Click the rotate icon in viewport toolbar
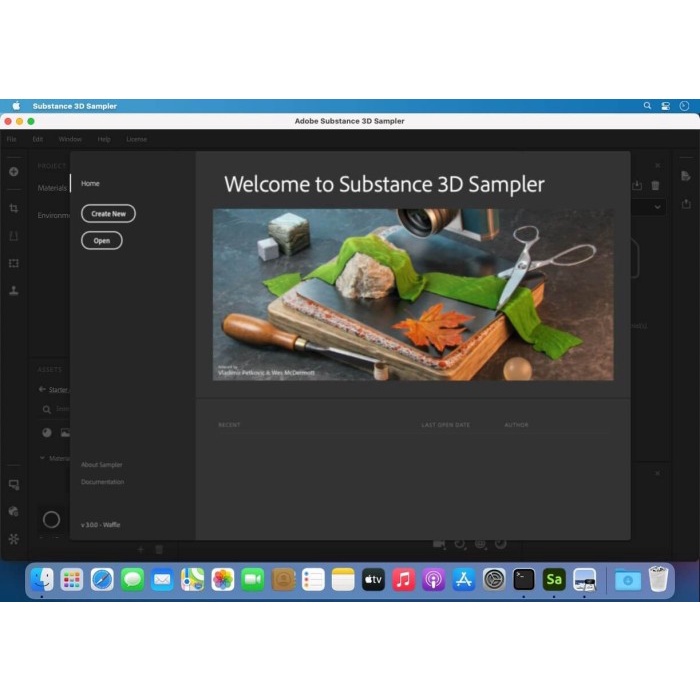Viewport: 700px width, 700px height. point(460,544)
